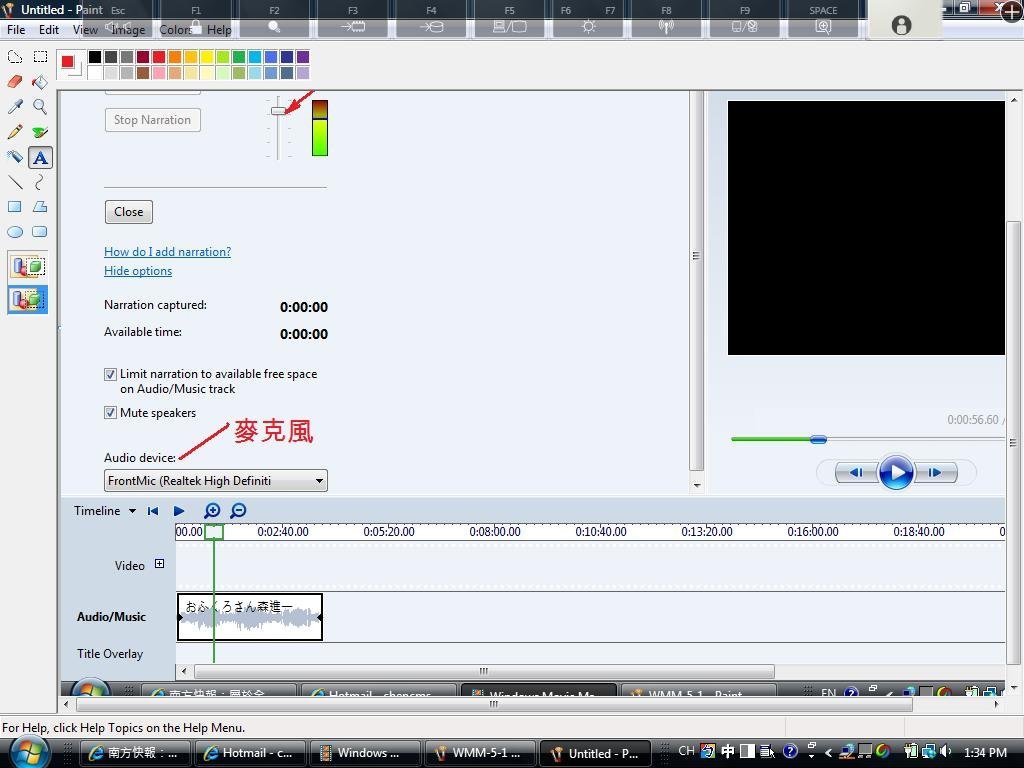The image size is (1024, 768).
Task: Choose the Rounded Rectangle tool
Action: coord(40,232)
